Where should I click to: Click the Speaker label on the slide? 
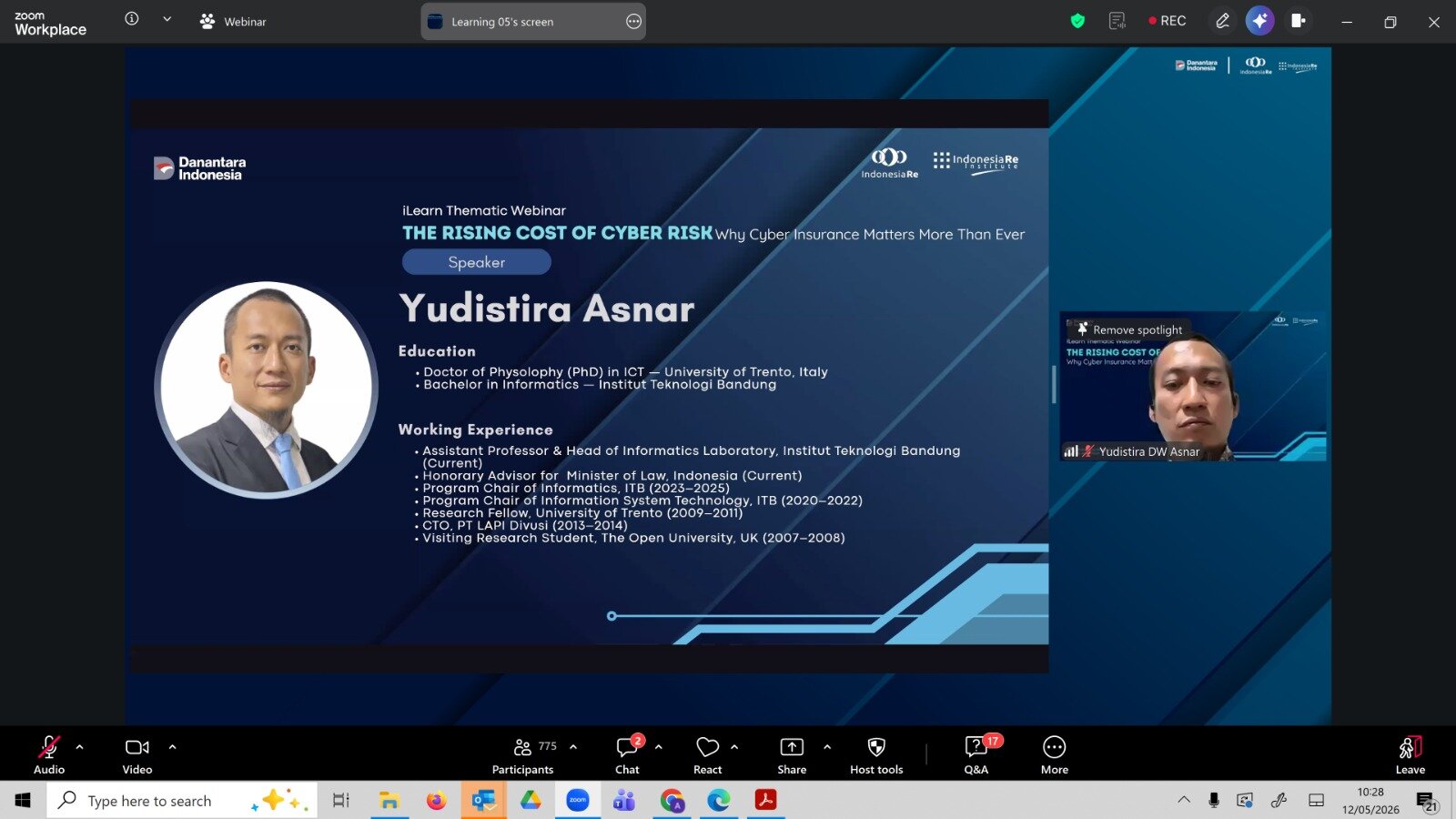point(477,262)
